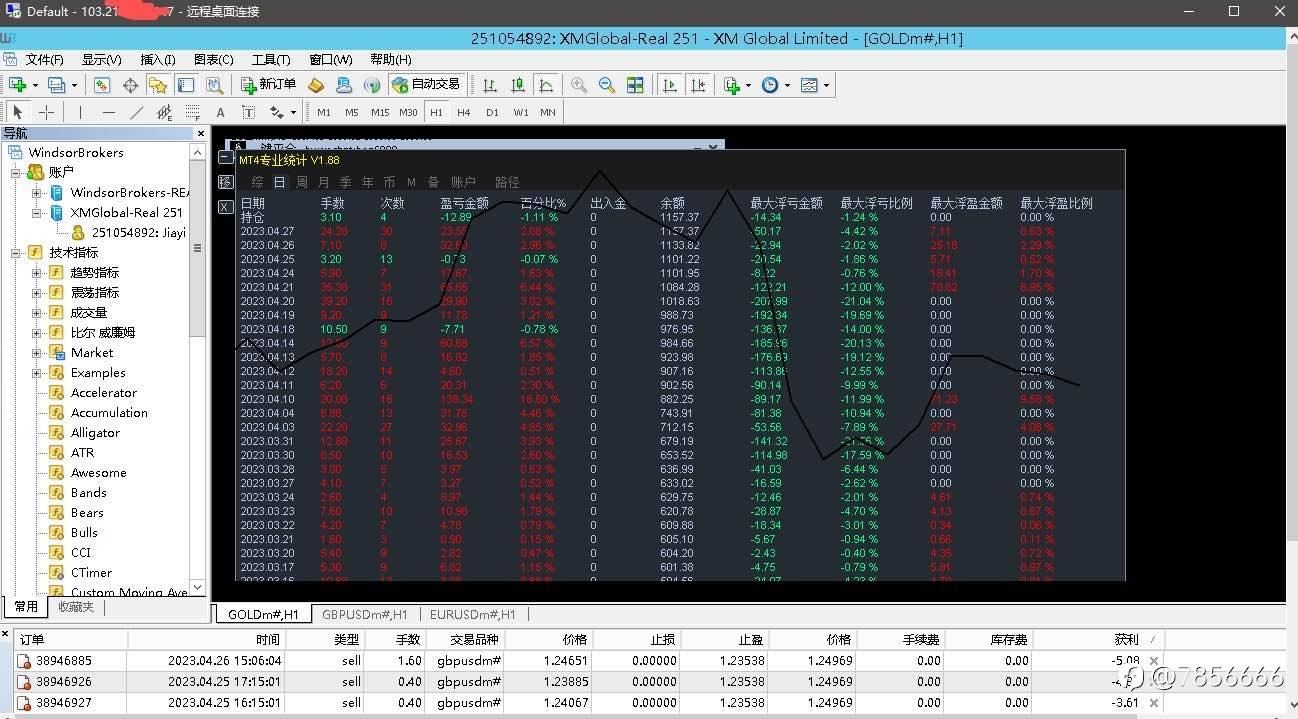Open the 工具(T) menu
This screenshot has width=1298, height=719.
point(271,60)
